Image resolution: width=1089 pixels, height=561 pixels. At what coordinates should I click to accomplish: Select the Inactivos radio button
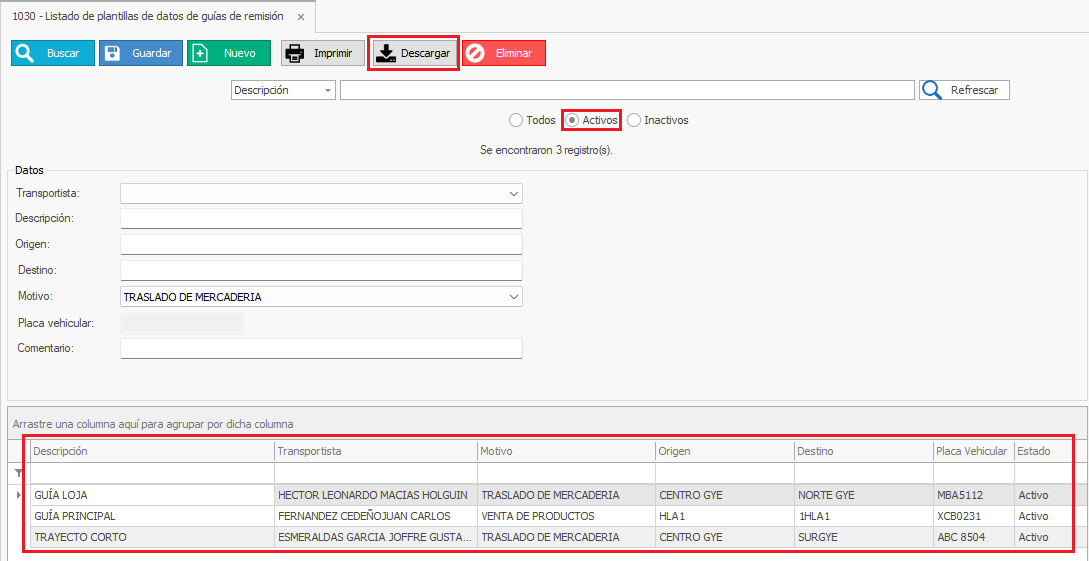tap(634, 120)
